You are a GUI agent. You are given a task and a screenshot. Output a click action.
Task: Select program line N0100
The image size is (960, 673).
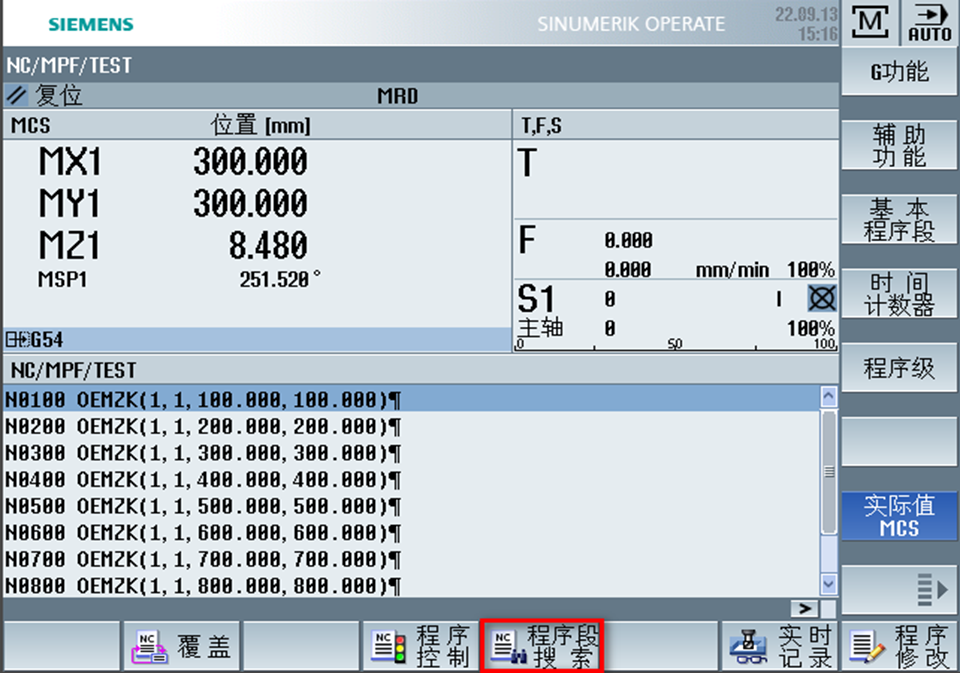click(x=411, y=399)
